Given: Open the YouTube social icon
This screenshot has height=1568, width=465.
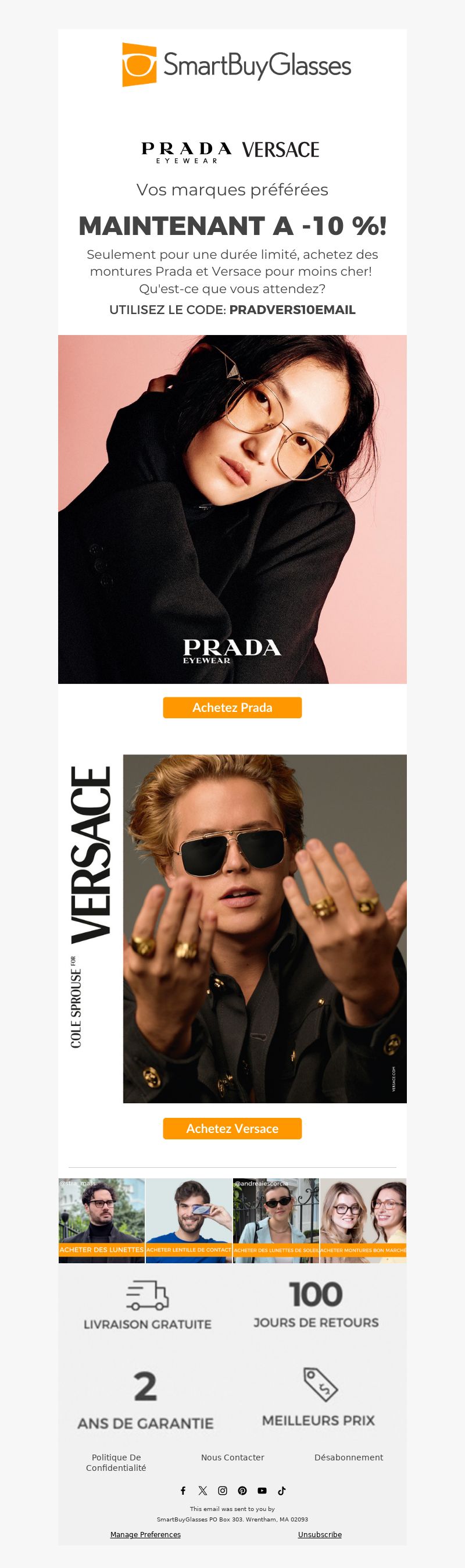Looking at the screenshot, I should pyautogui.click(x=262, y=1491).
